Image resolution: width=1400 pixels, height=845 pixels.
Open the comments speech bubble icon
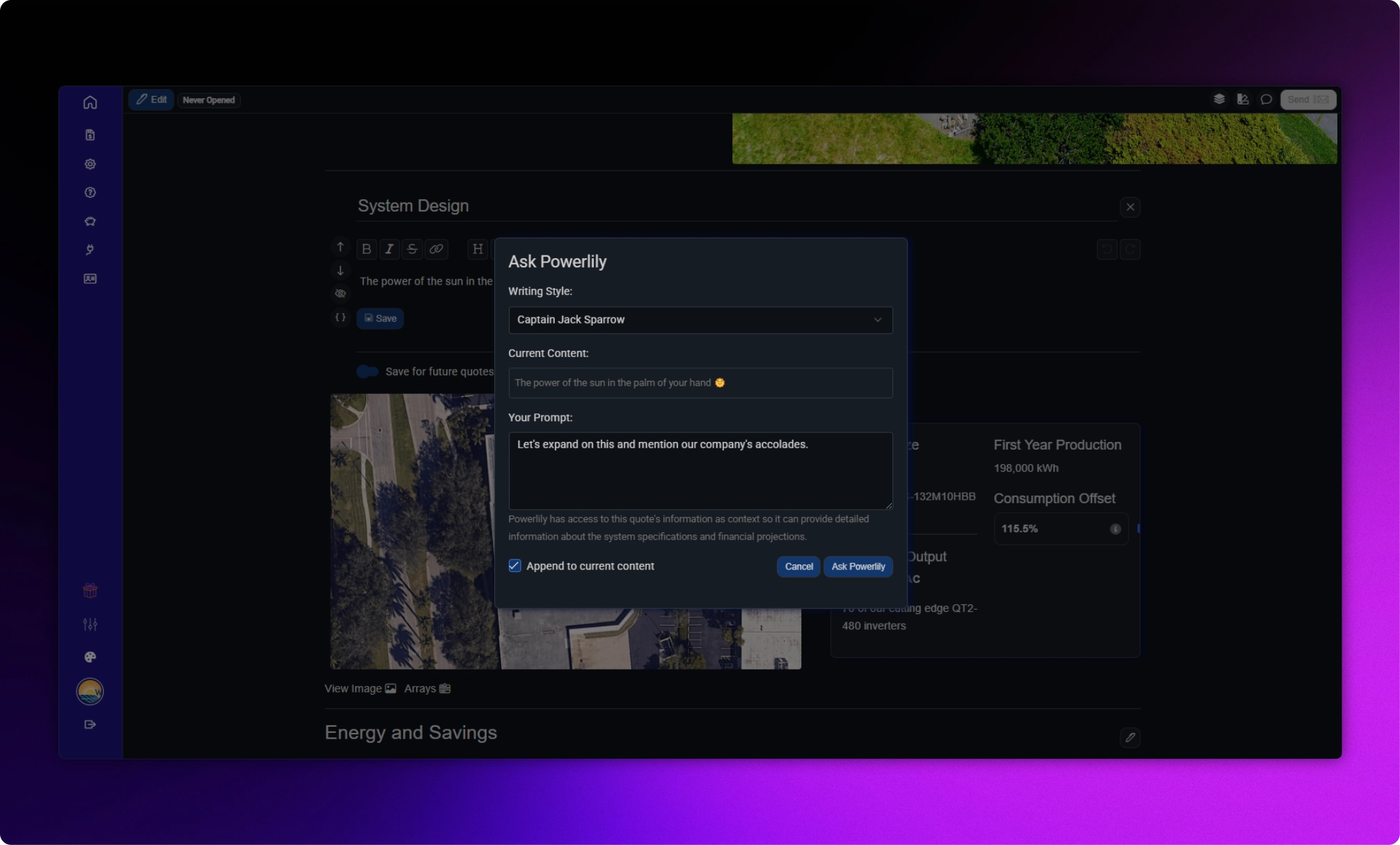click(1266, 100)
